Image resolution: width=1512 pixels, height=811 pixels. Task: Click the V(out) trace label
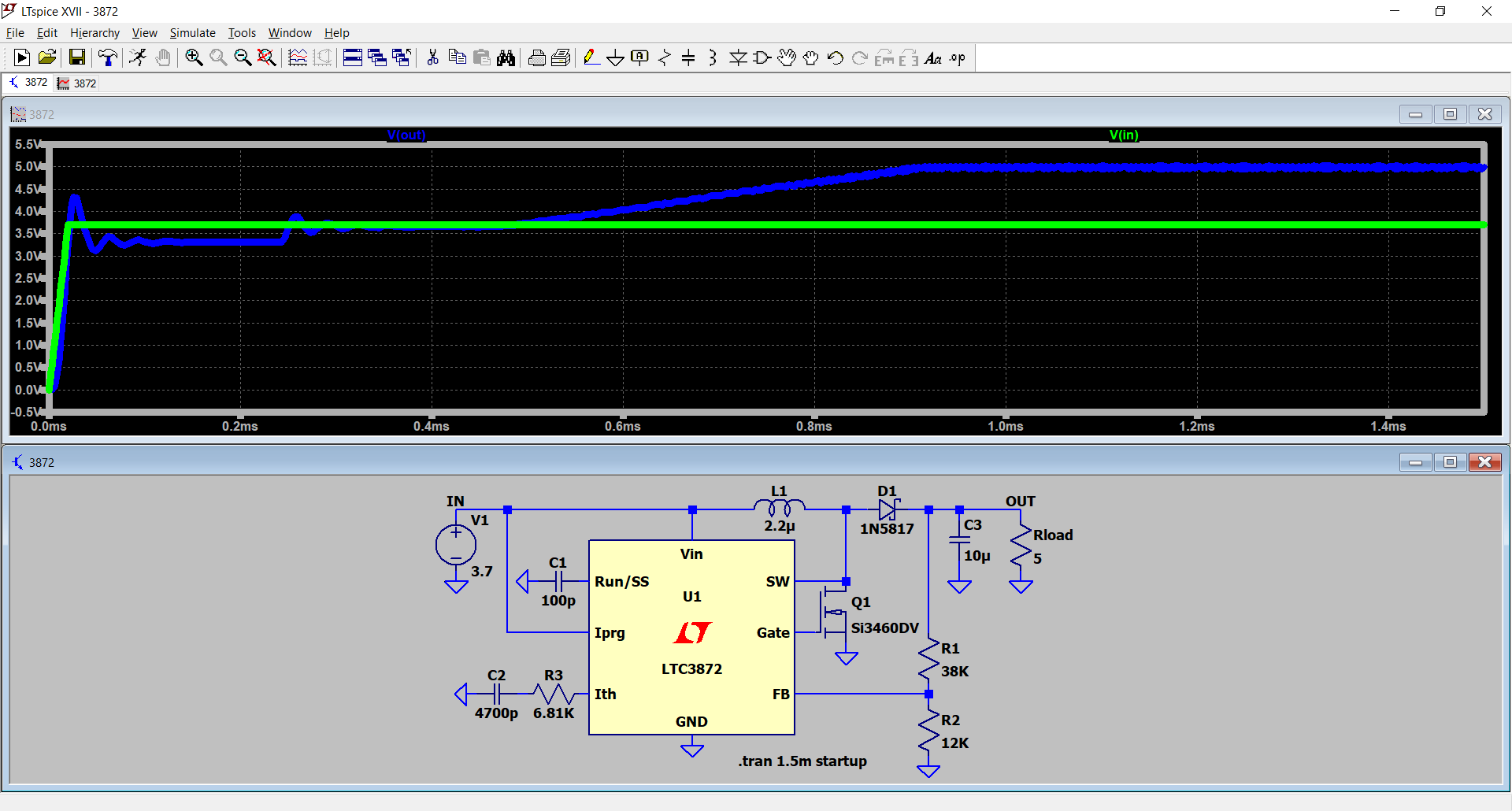[406, 135]
